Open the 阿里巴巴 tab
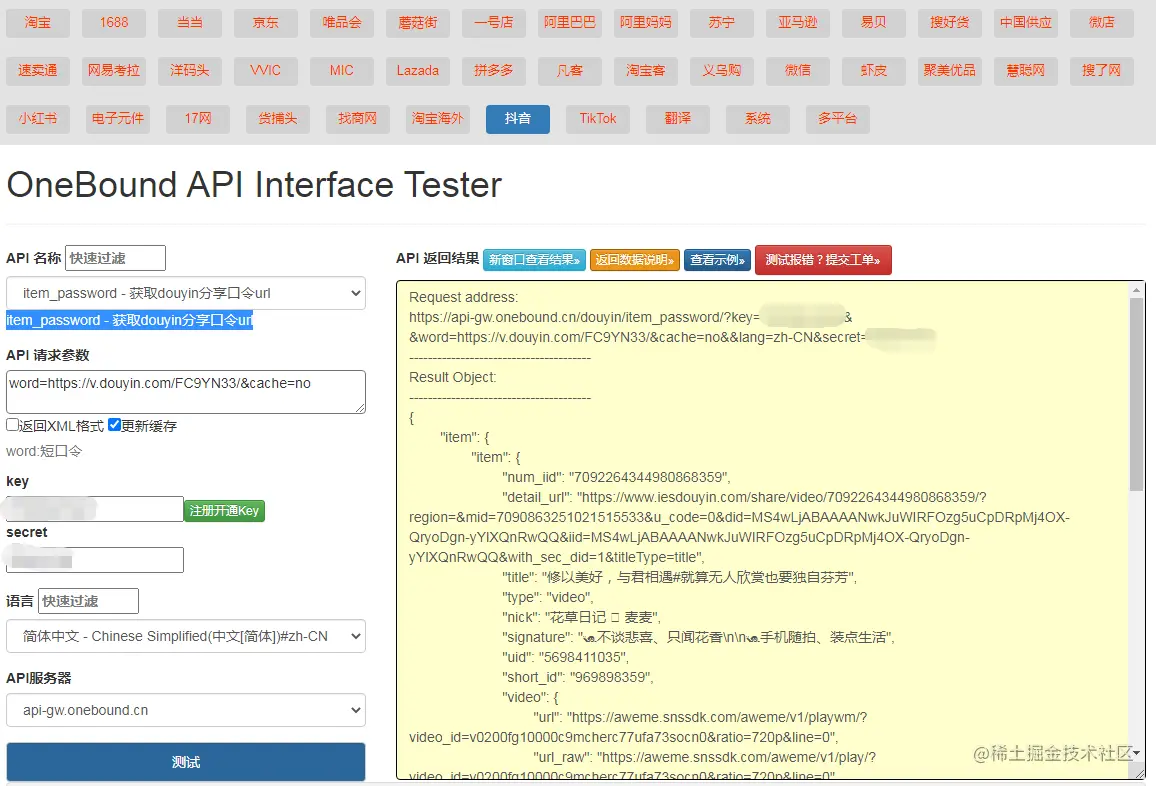This screenshot has width=1156, height=786. (569, 23)
